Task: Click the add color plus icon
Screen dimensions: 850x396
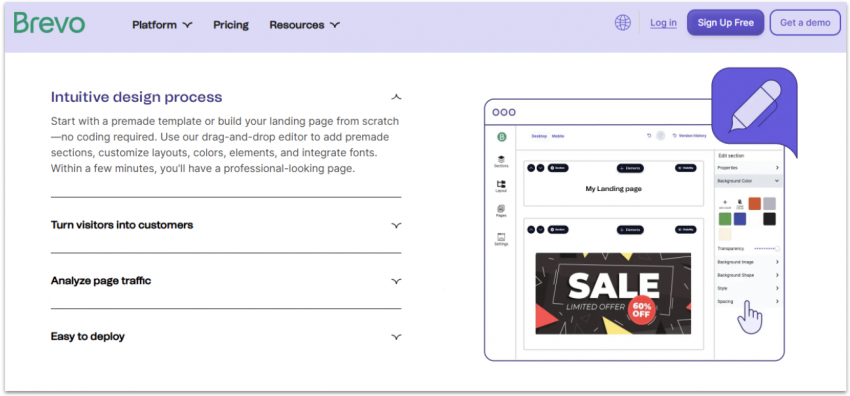Action: click(725, 204)
